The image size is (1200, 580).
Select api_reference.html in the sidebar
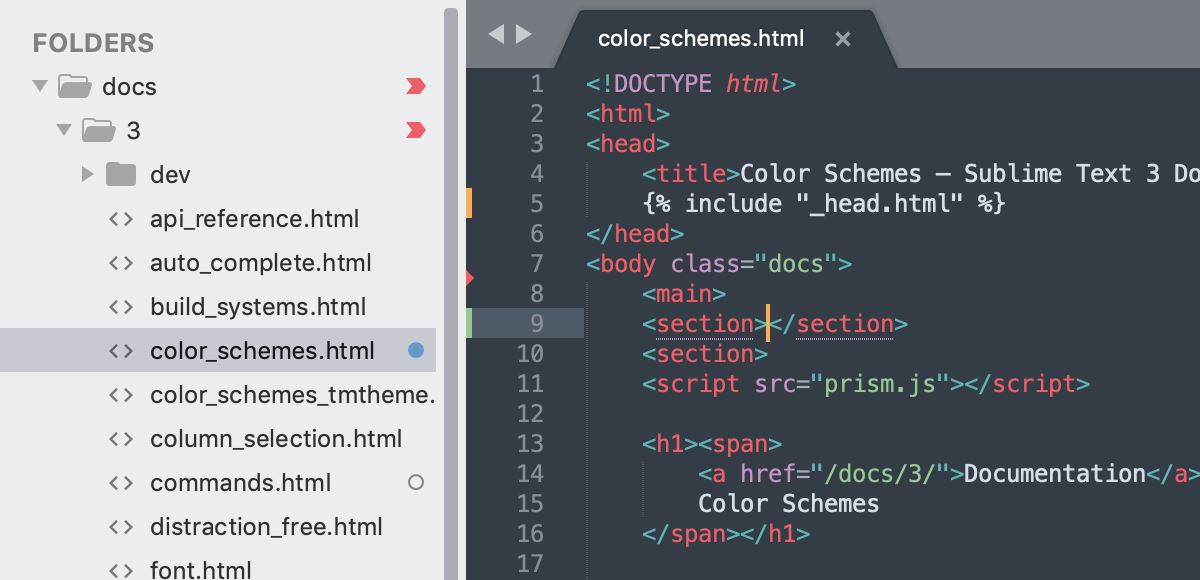254,218
